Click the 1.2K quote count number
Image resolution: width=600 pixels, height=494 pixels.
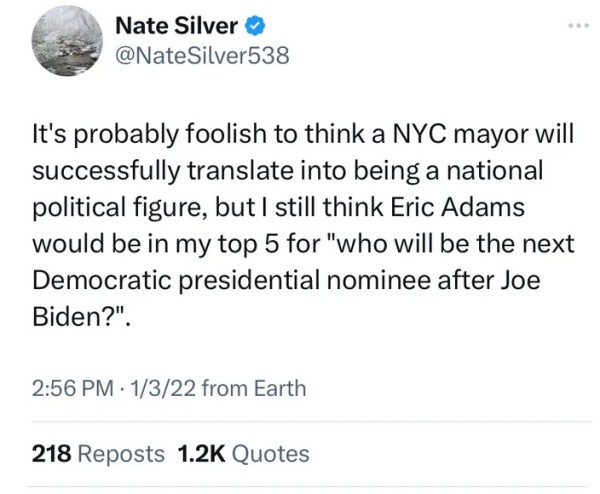click(200, 453)
